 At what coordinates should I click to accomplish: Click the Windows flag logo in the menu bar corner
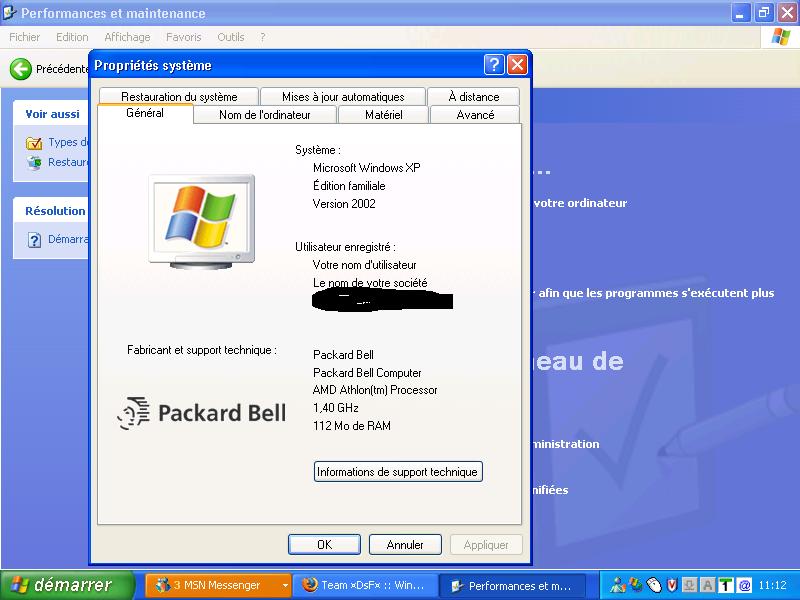(x=780, y=37)
